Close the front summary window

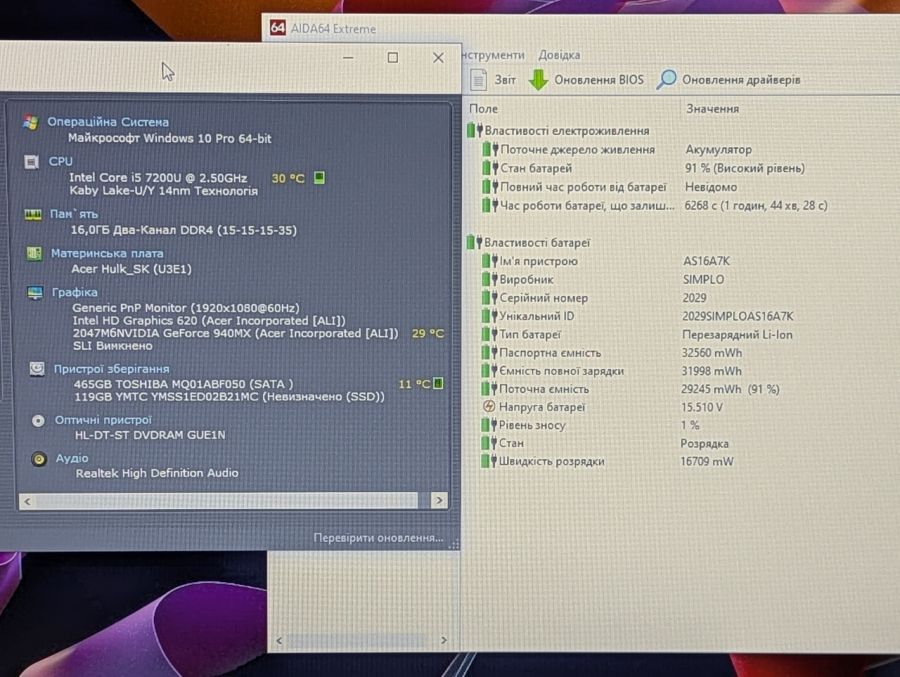(439, 57)
